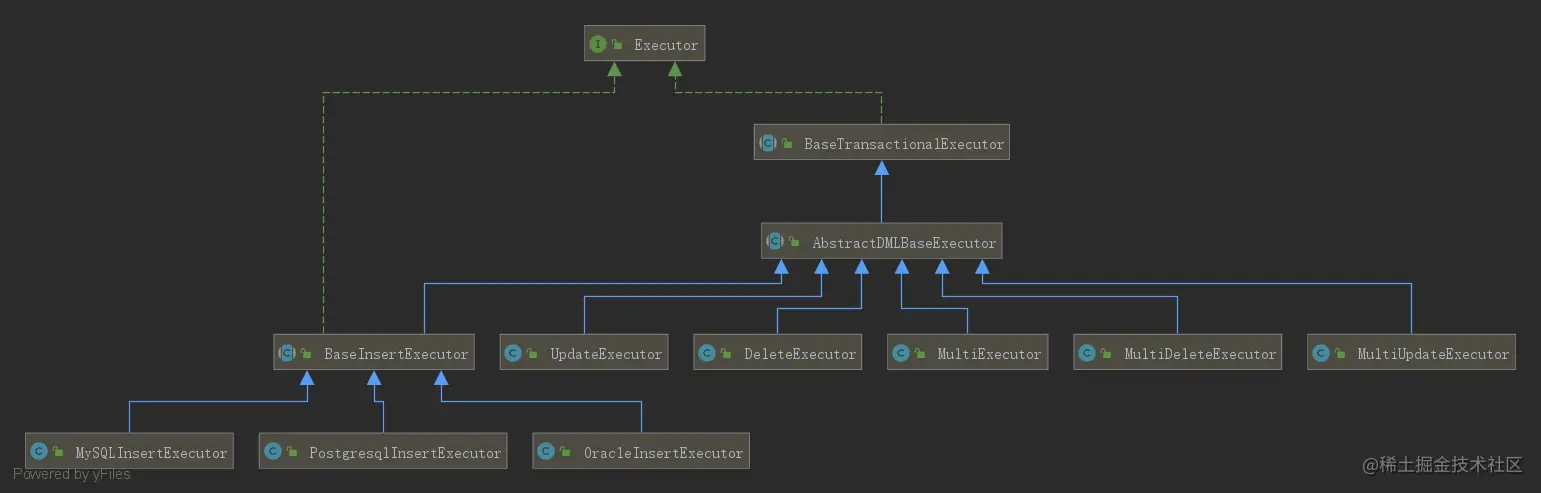Click the green lock icon on OracleInsertExecutor
Screen dimensions: 1541x493
[x=567, y=453]
